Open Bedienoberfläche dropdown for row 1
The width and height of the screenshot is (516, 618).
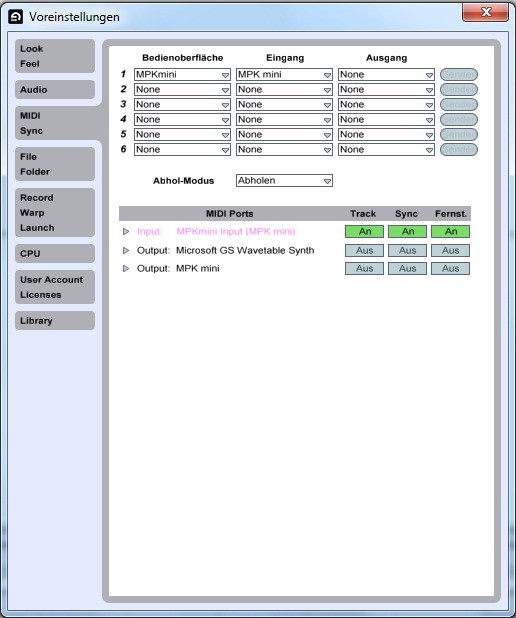(182, 74)
